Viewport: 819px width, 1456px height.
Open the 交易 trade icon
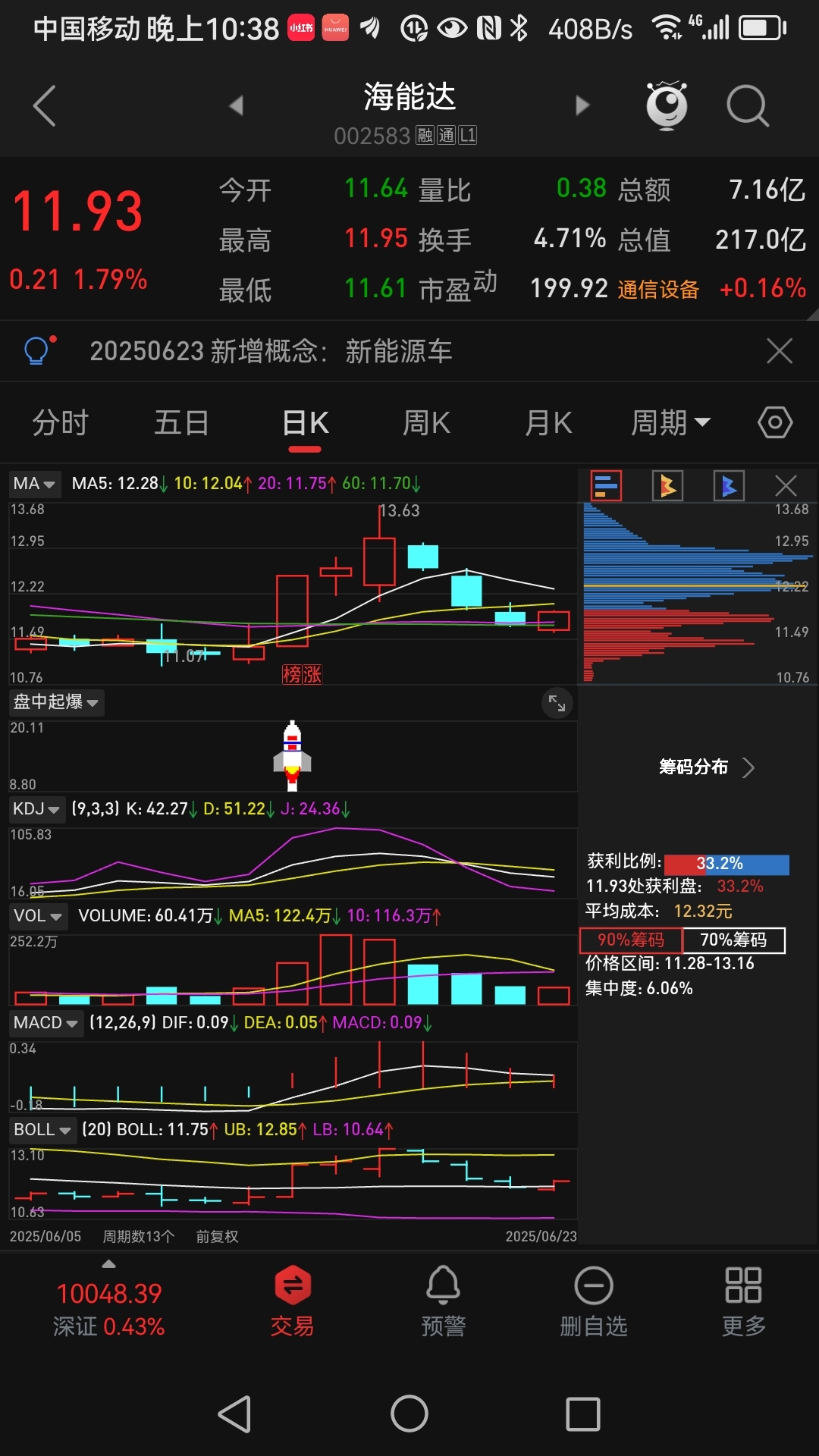293,1301
